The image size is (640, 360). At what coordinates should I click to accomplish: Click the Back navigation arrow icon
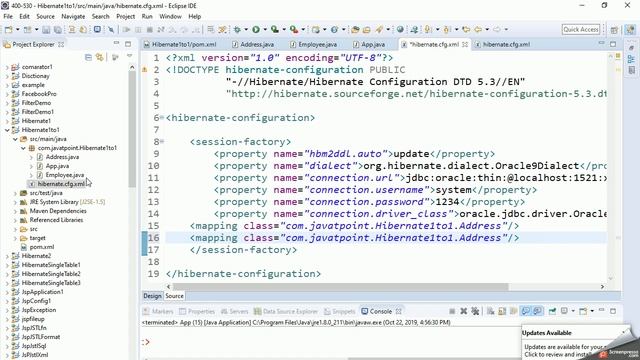[x=478, y=29]
